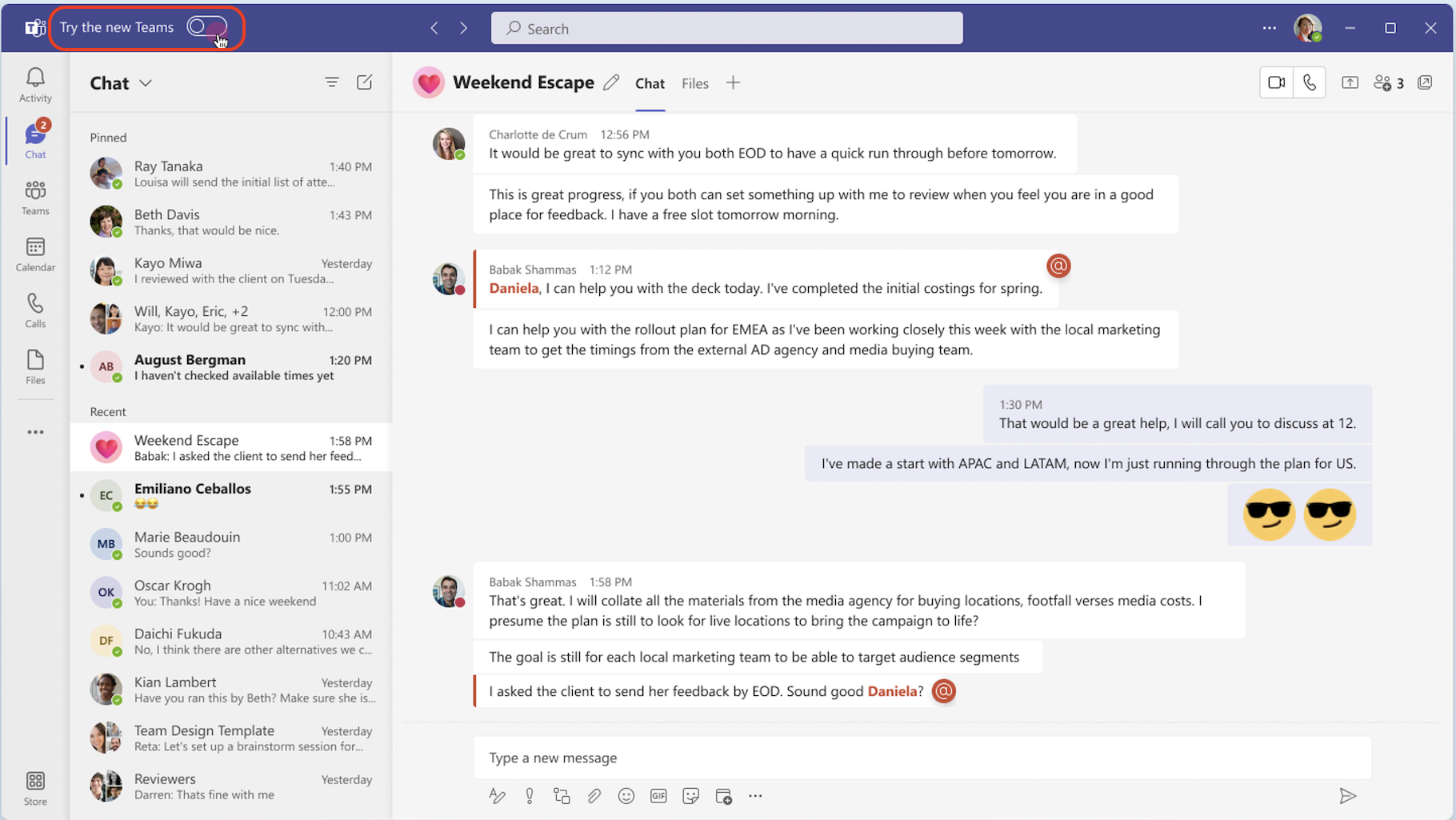The width and height of the screenshot is (1456, 820).
Task: Pop out the chat window
Action: point(1425,82)
